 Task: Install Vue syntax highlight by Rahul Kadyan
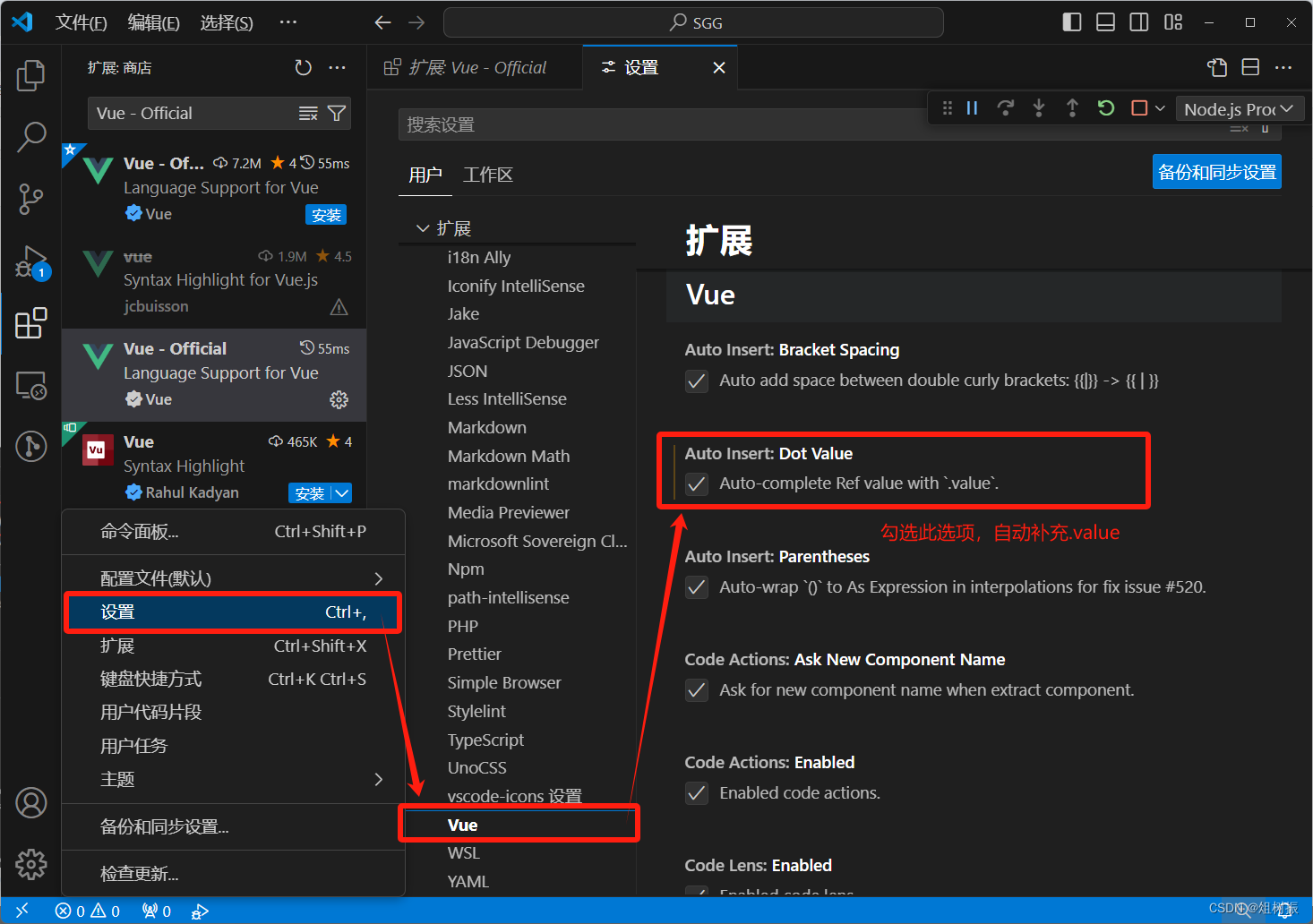pos(310,493)
